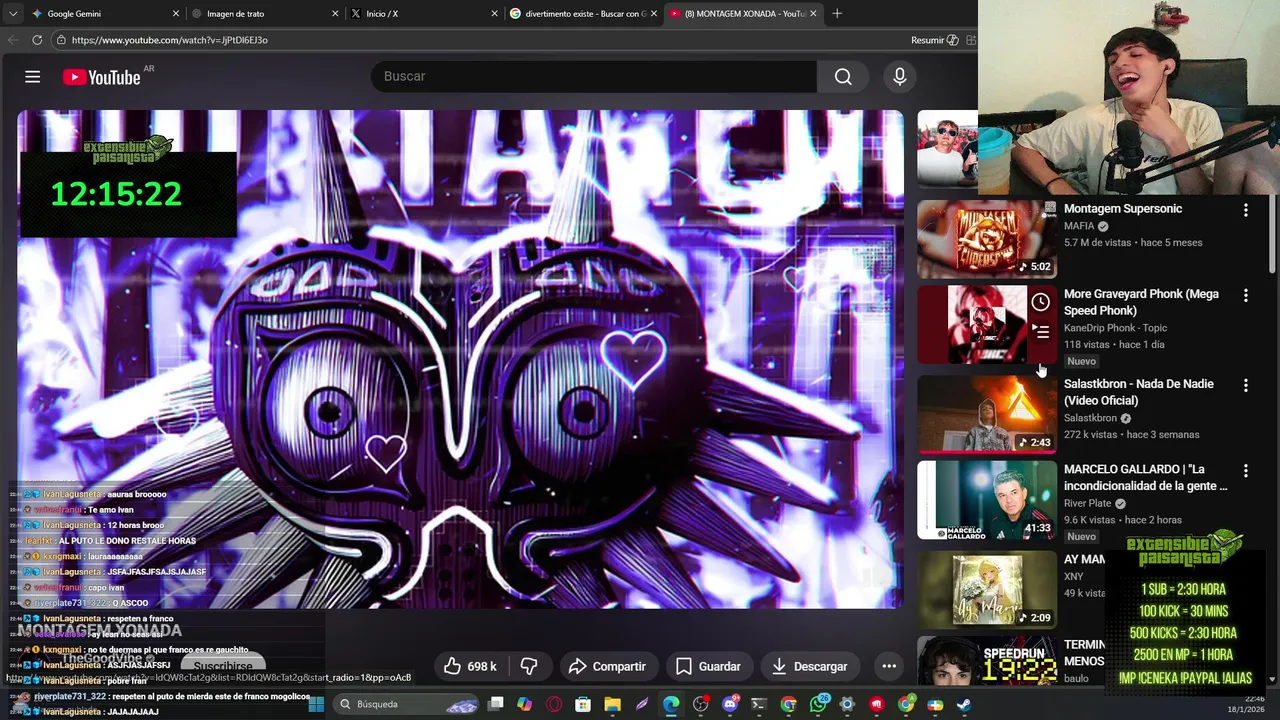Close the Google Gemini tab
This screenshot has height=720, width=1280.
(x=176, y=14)
